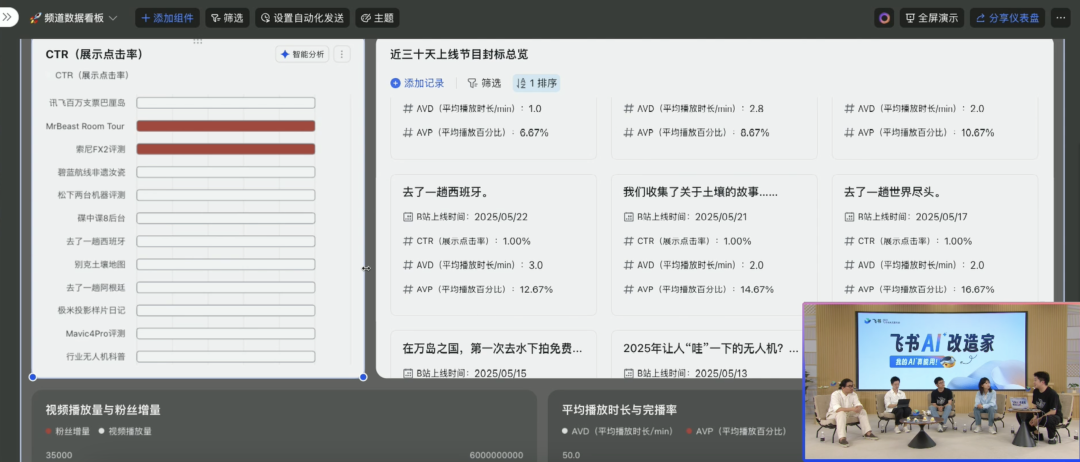Click the AVP value 6.67%

[534, 133]
